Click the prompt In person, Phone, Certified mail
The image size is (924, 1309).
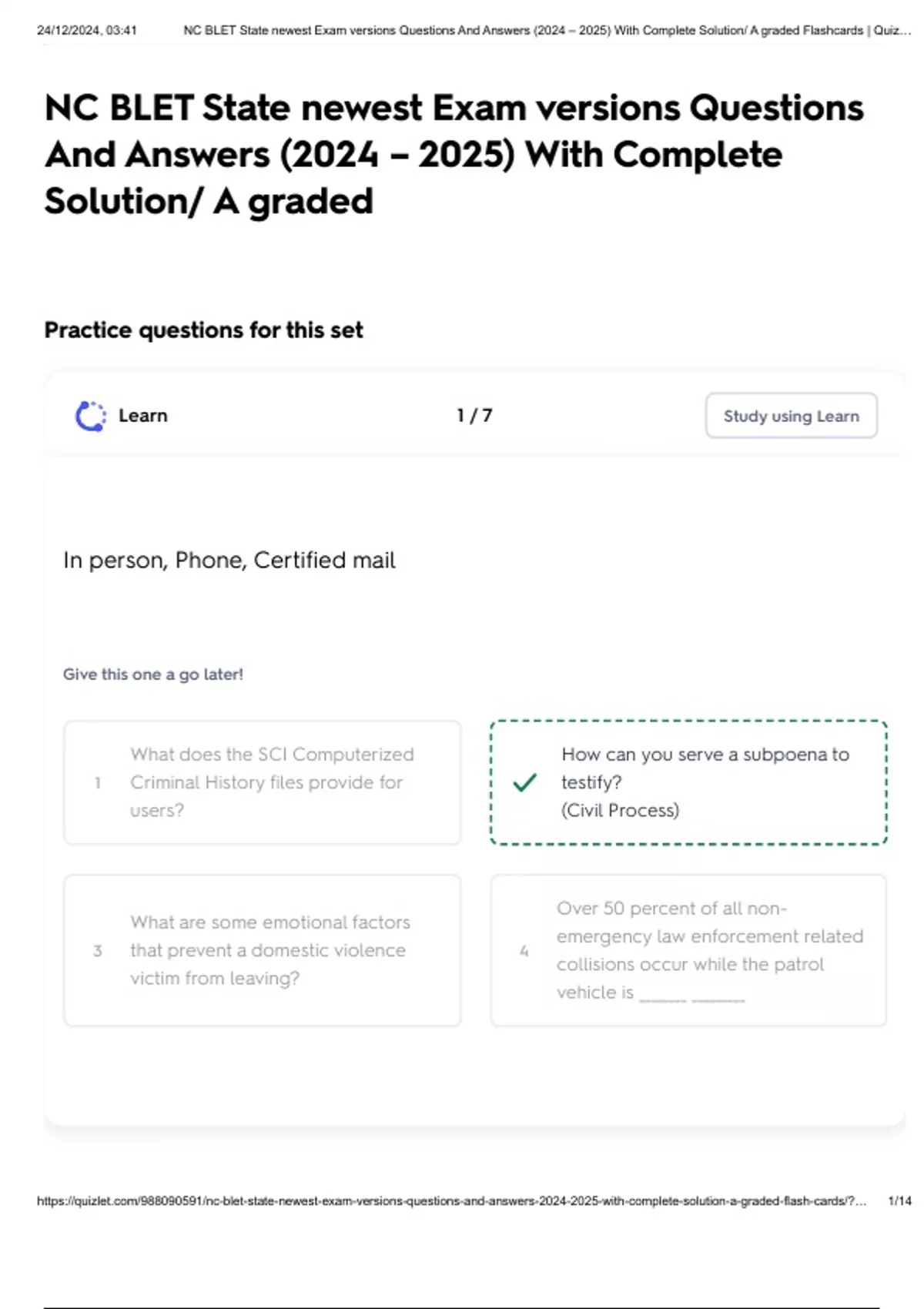pos(229,560)
